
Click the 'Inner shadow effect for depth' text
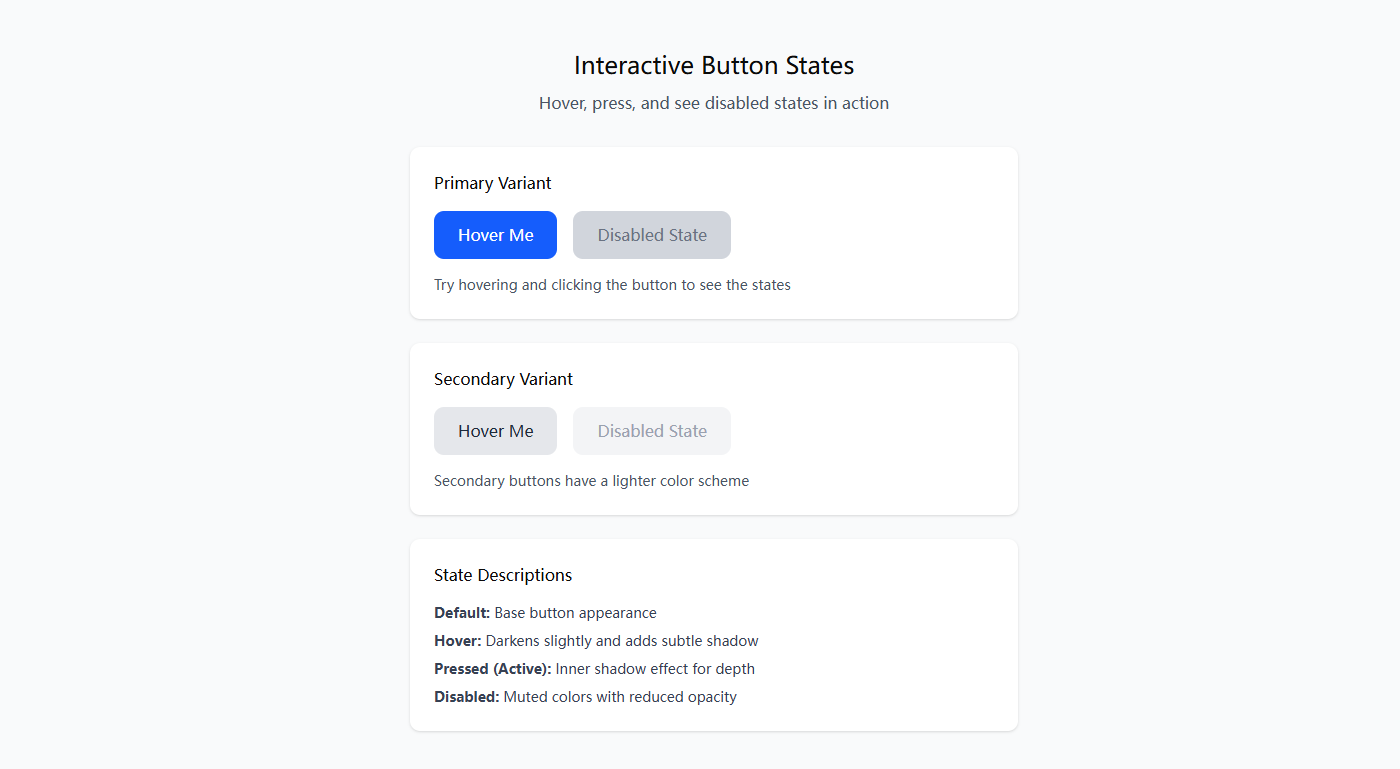pyautogui.click(x=655, y=669)
